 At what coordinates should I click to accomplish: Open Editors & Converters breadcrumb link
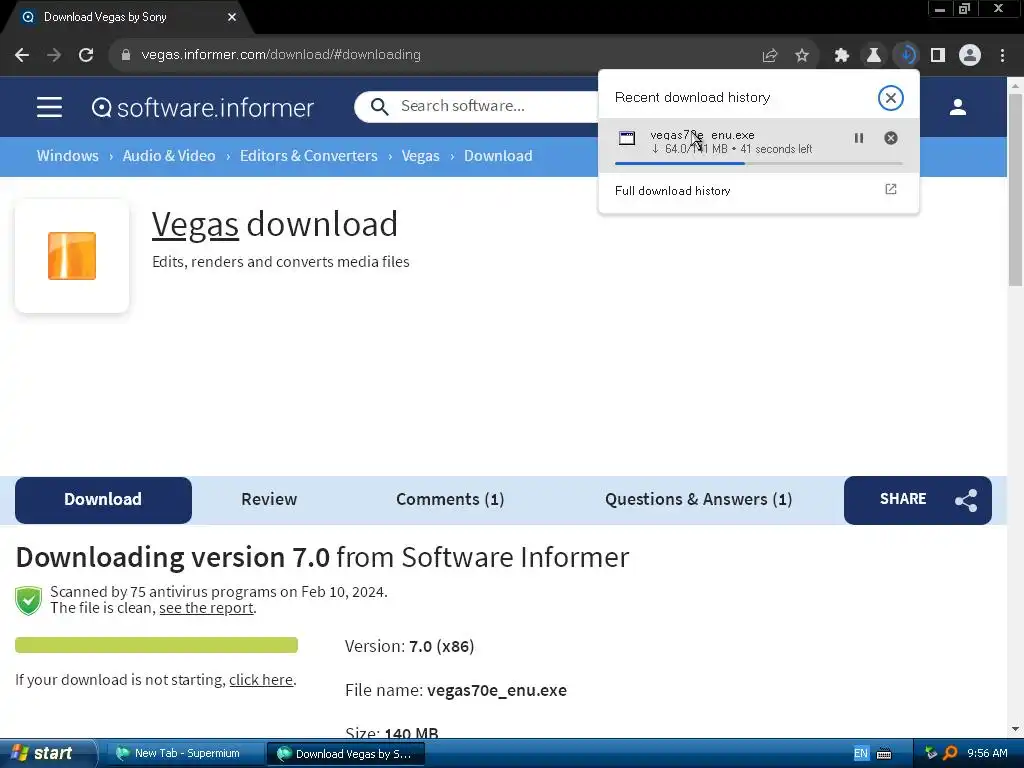pos(308,156)
